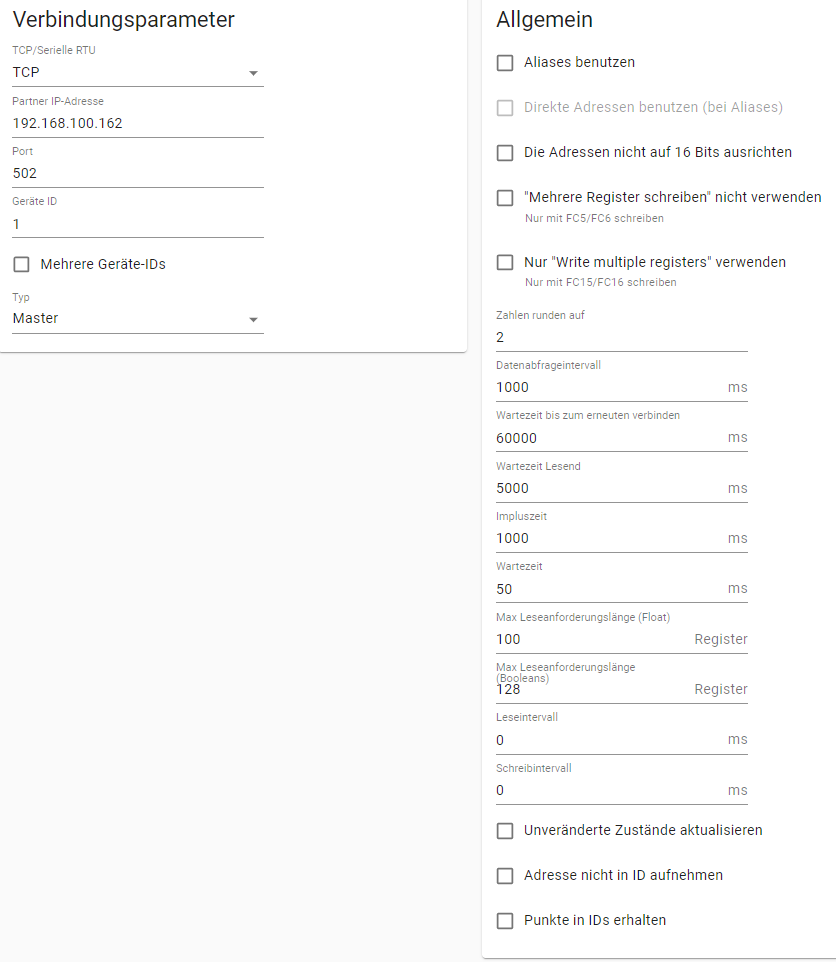
Task: Edit the Zahlen runden auf value
Action: [x=621, y=337]
